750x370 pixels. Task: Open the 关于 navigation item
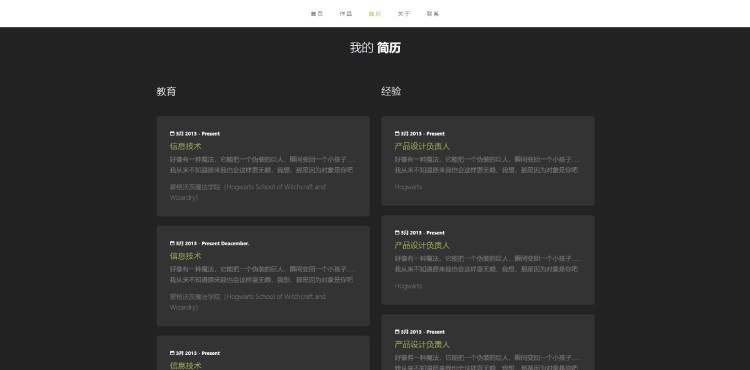click(x=404, y=14)
